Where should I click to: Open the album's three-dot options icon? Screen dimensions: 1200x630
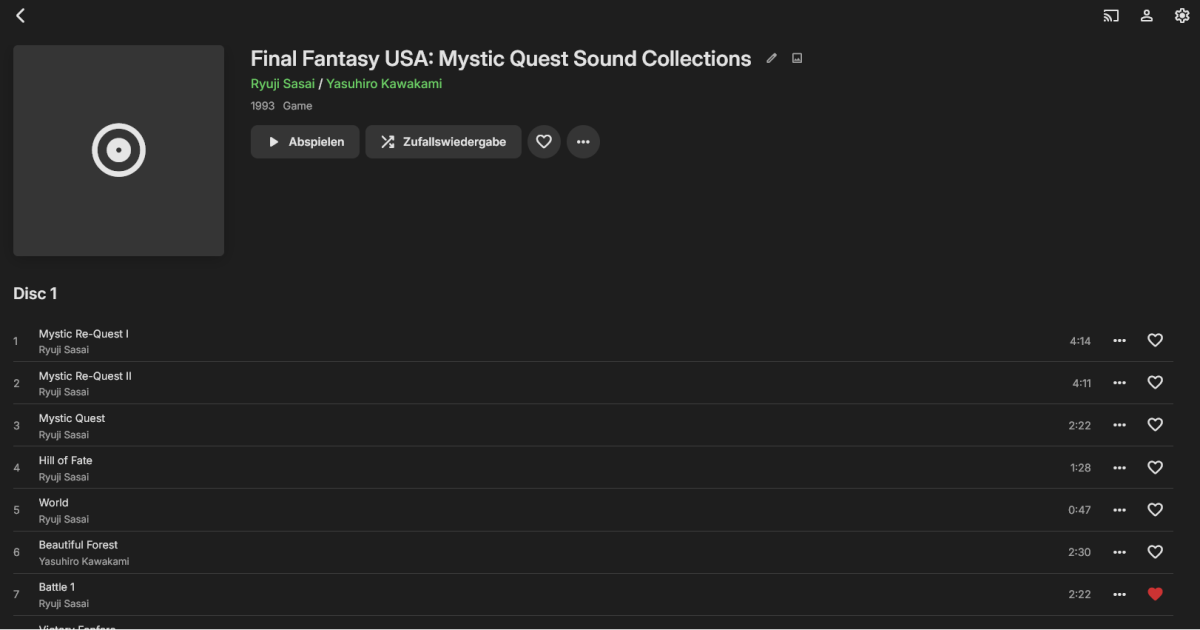tap(583, 142)
